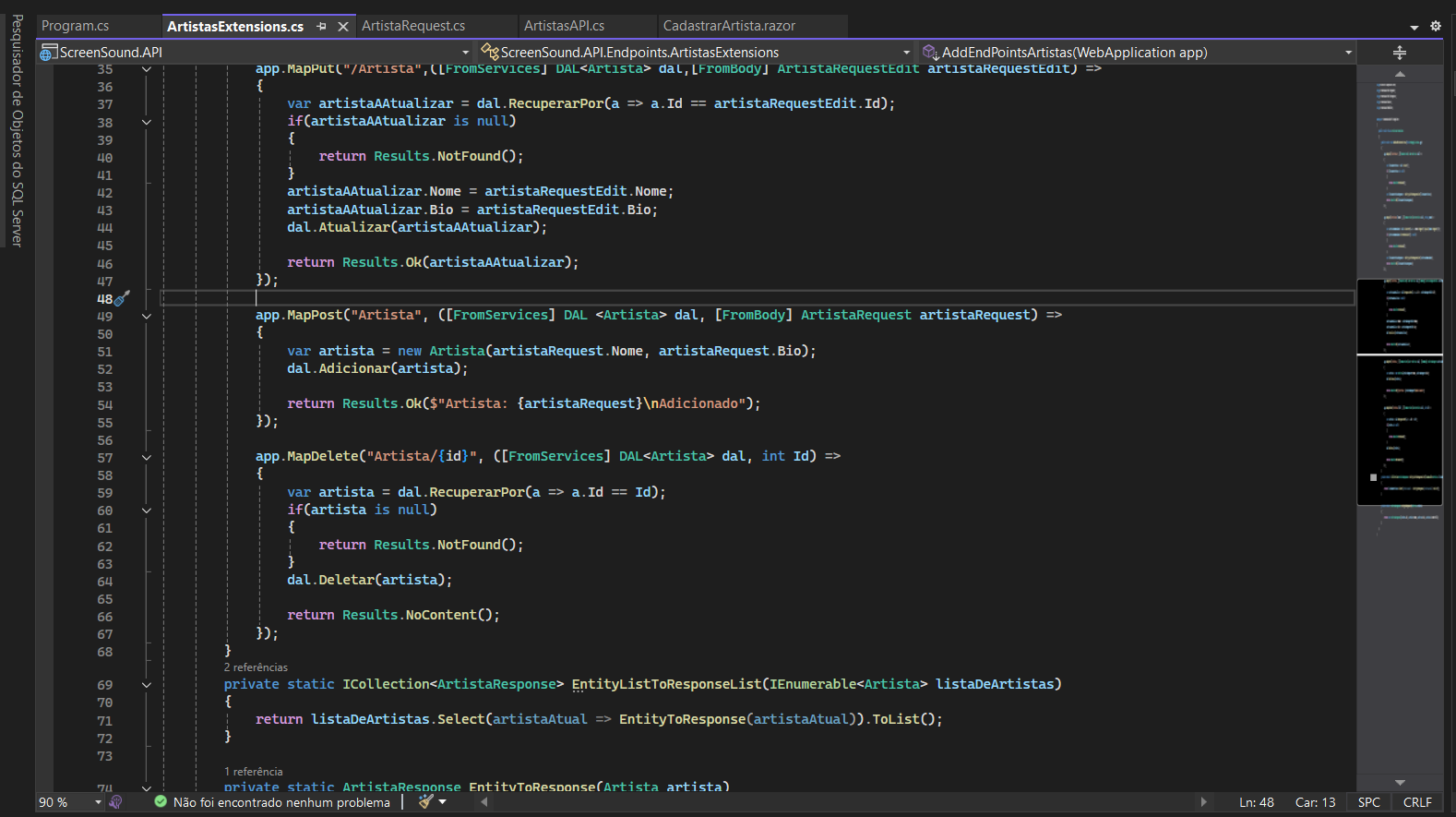The width and height of the screenshot is (1456, 817).
Task: Click 'dal.Atualizar(artistaAAtualizar);' on line 44
Action: coord(417,227)
